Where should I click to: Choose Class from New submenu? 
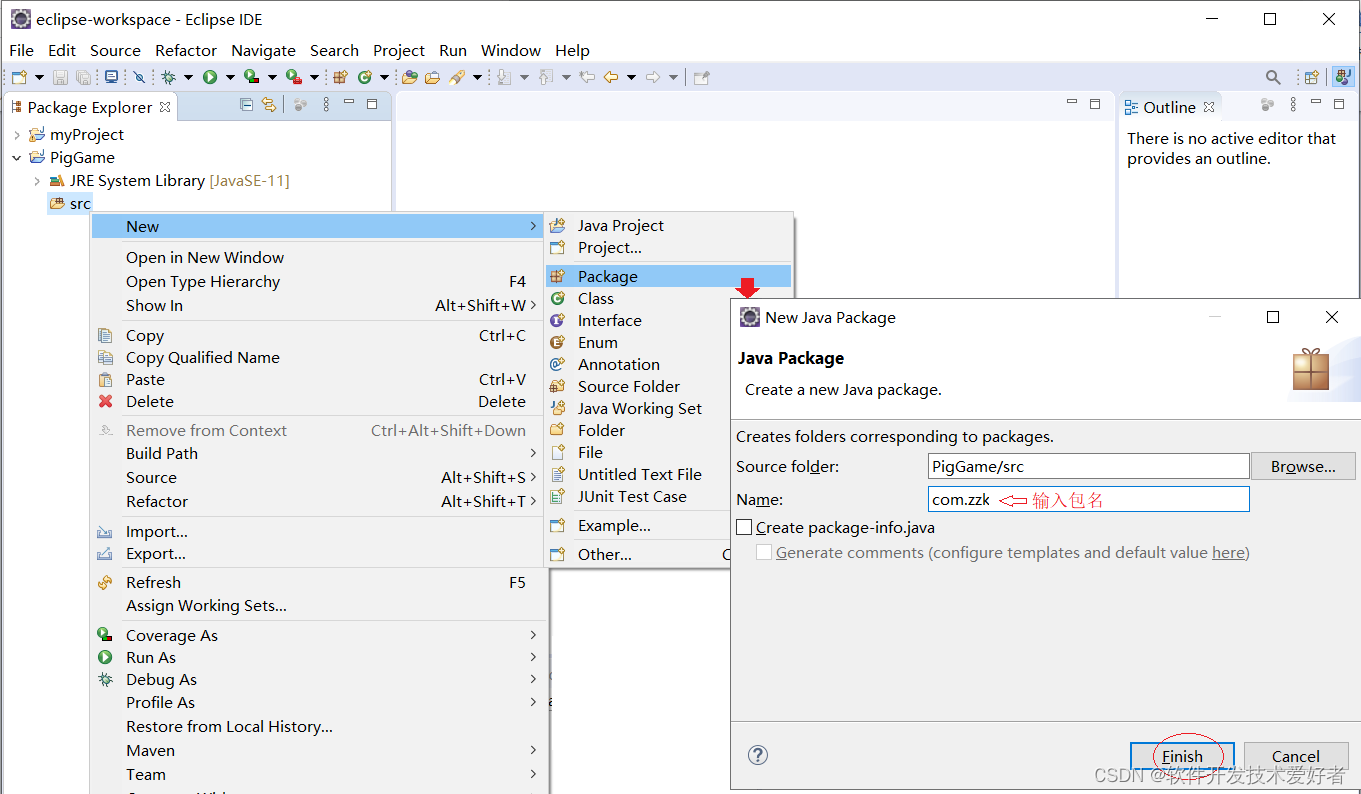[x=668, y=298]
